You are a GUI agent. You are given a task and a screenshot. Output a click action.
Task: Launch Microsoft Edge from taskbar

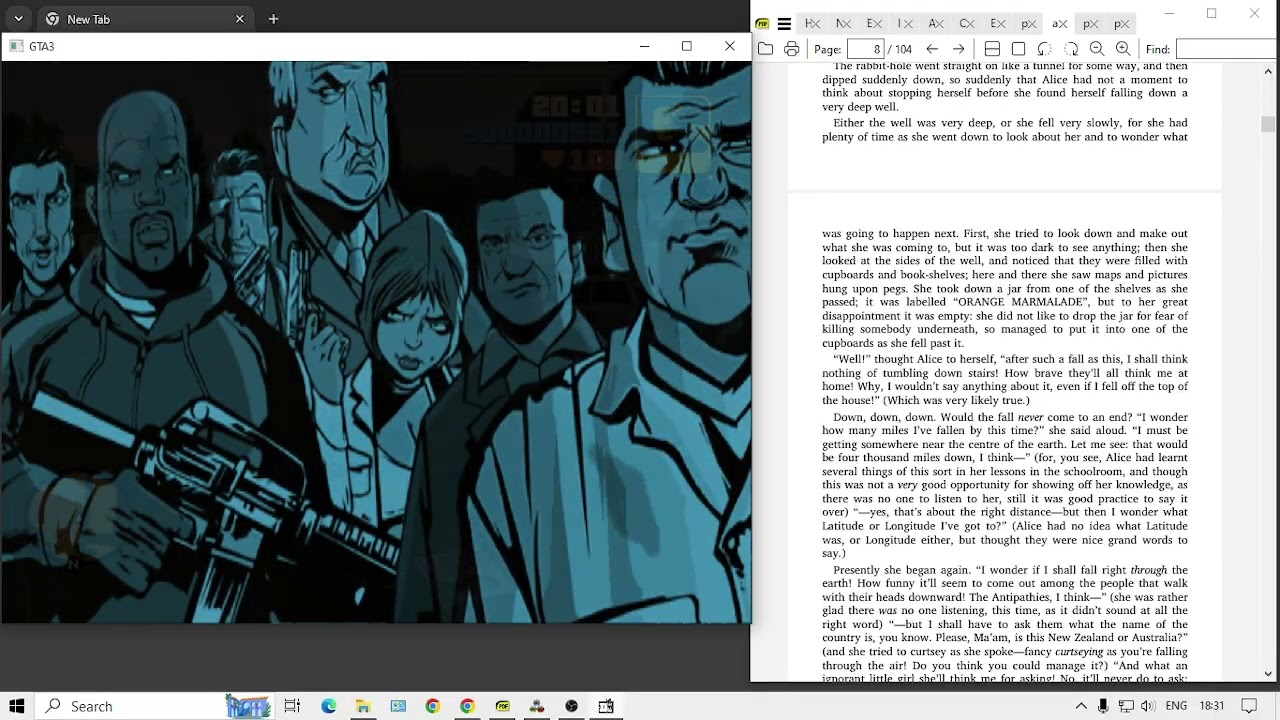[x=328, y=706]
